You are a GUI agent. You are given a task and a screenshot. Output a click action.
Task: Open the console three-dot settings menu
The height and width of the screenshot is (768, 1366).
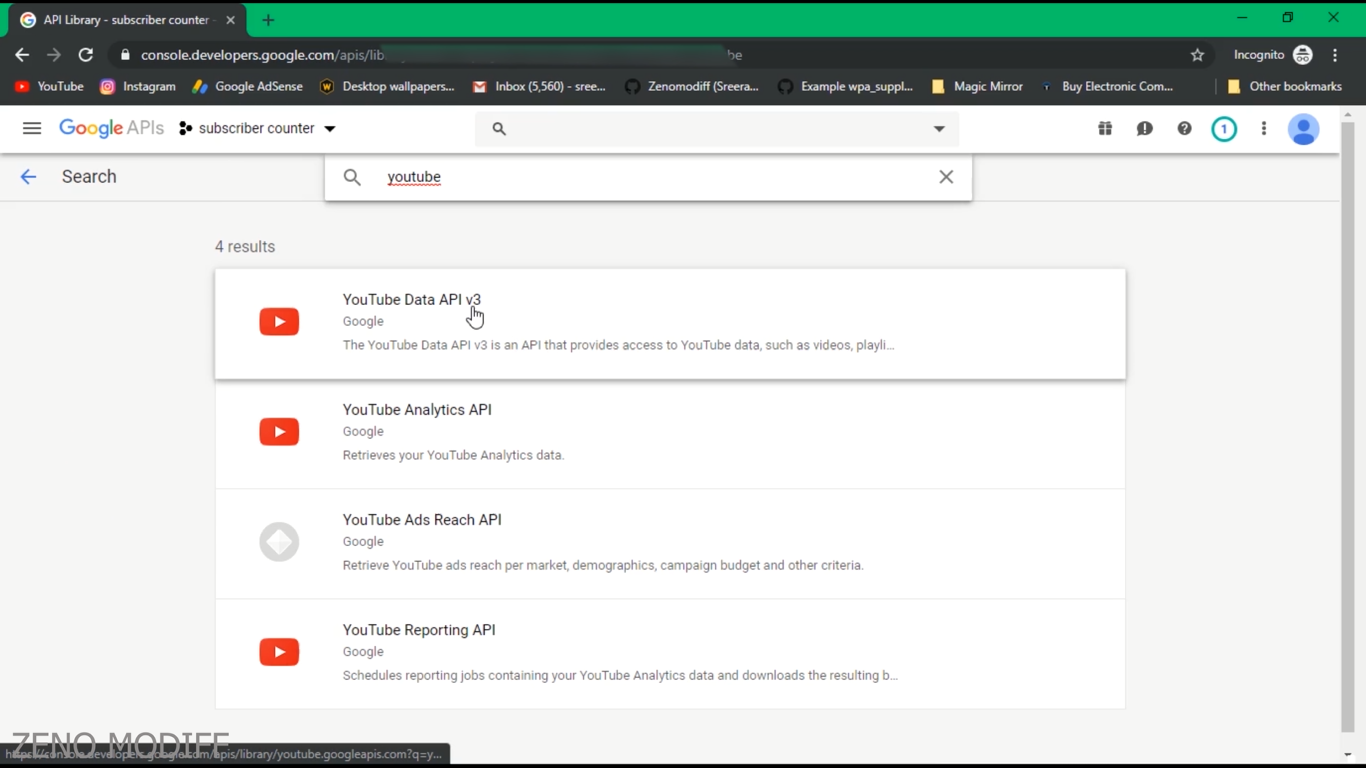[x=1264, y=128]
